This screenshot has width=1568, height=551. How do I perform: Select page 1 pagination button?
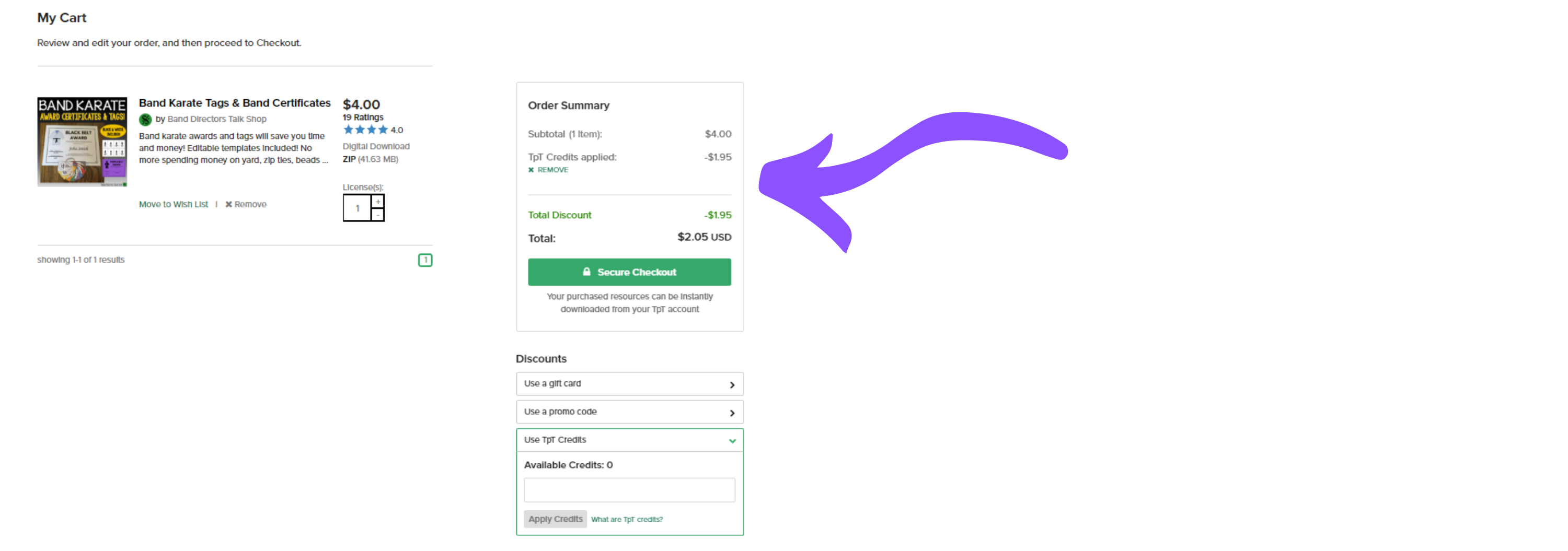[x=425, y=260]
